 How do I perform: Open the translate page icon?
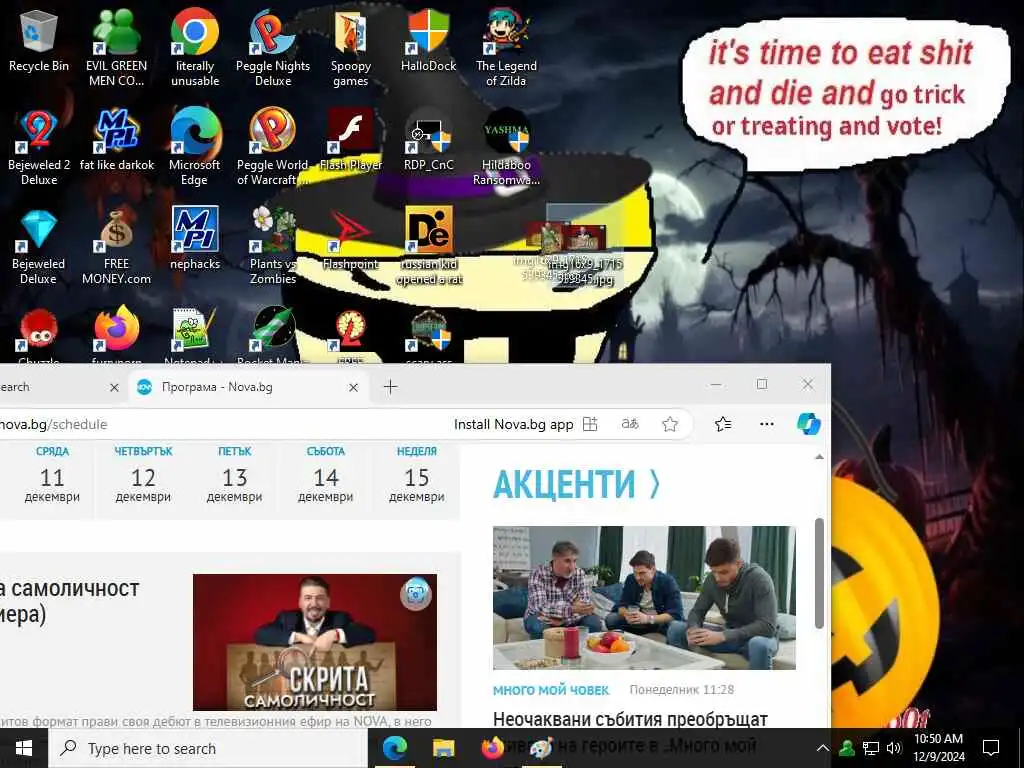coord(630,424)
